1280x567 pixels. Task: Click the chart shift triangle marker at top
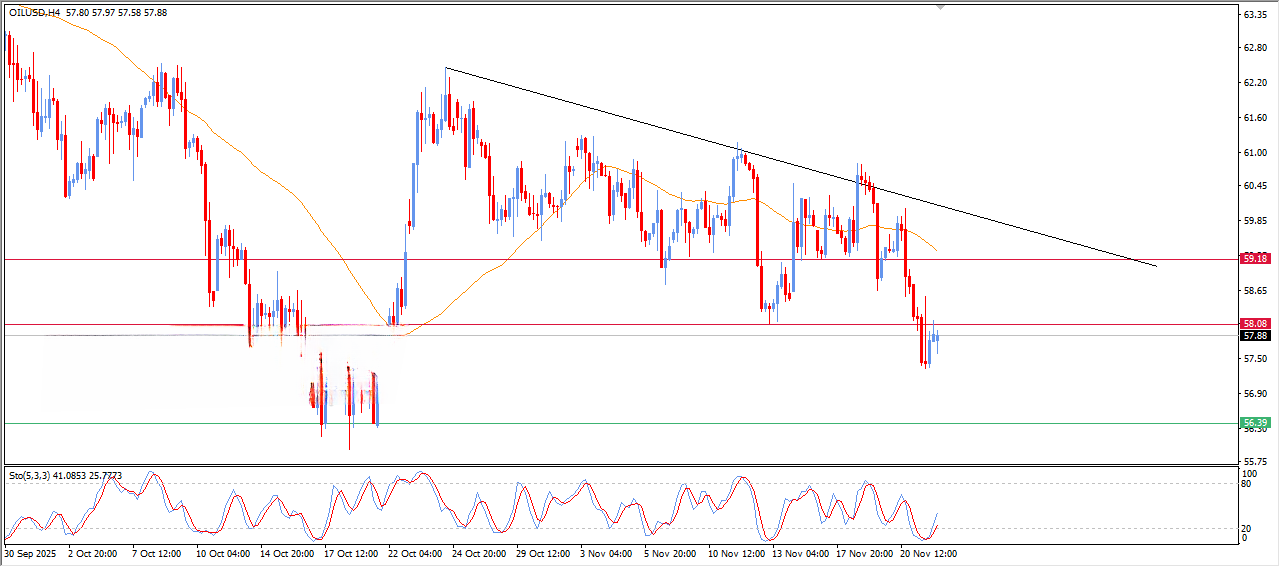[939, 7]
